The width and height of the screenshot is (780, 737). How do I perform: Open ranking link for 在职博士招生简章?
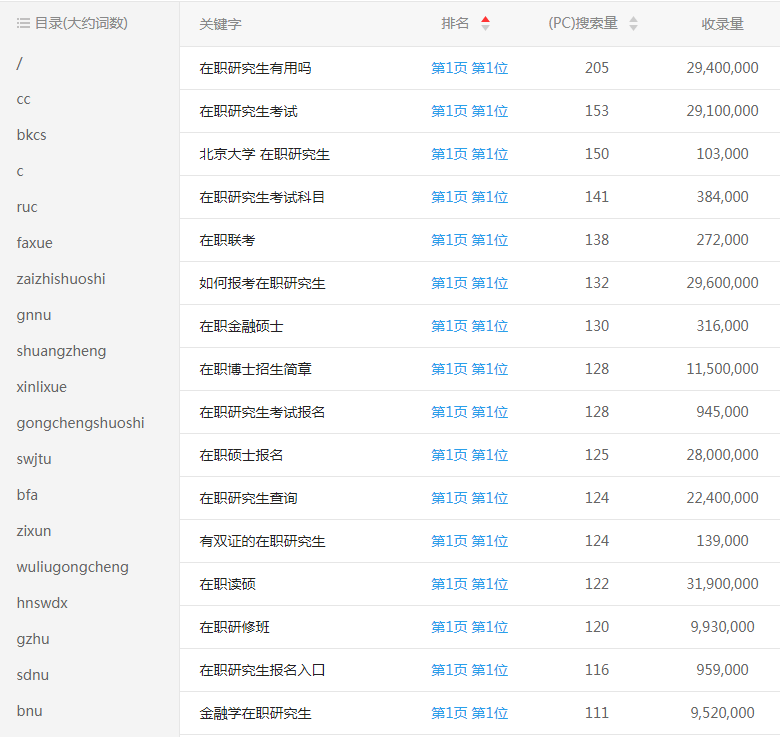(x=469, y=369)
